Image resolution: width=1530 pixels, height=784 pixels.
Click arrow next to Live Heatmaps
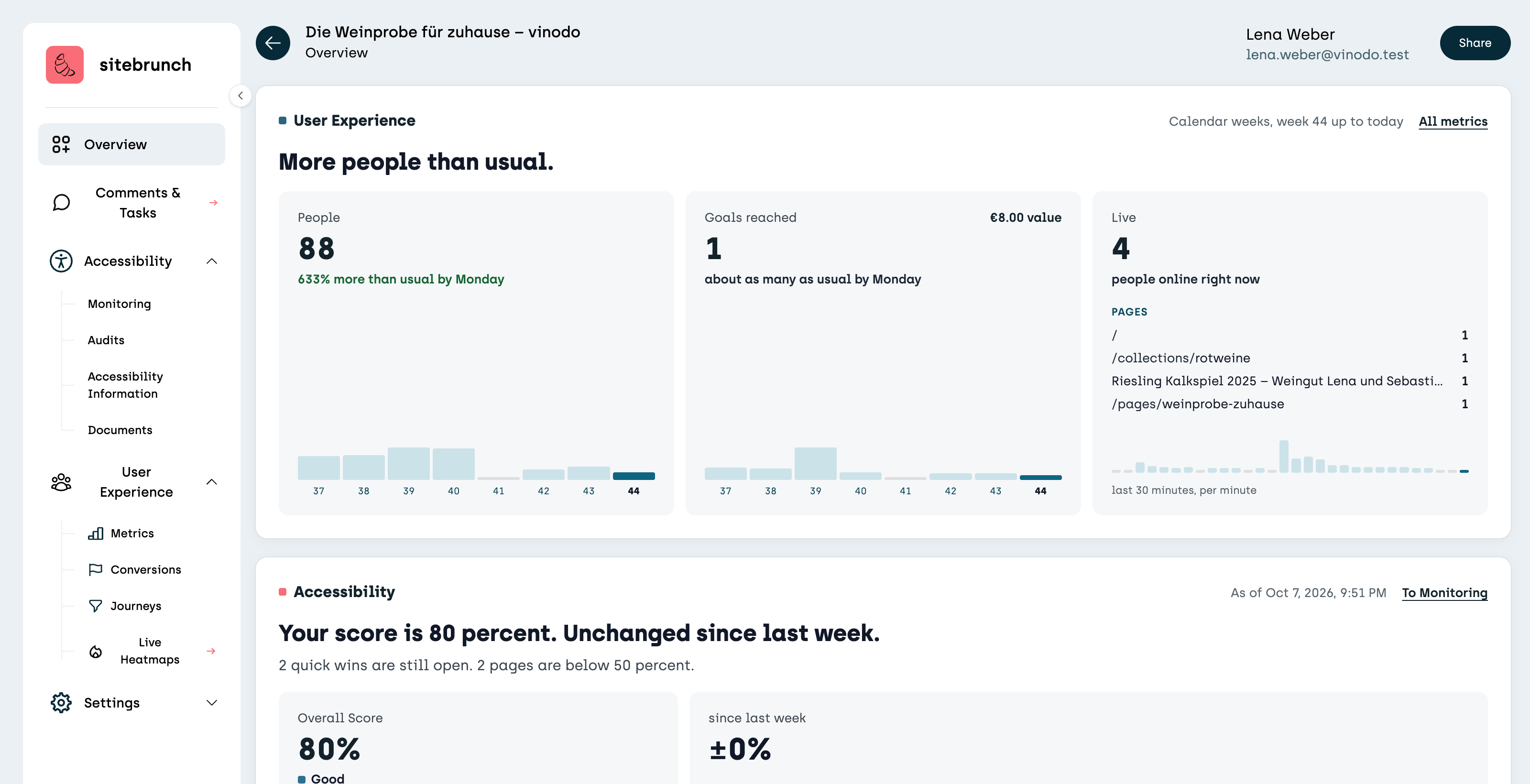pos(211,651)
